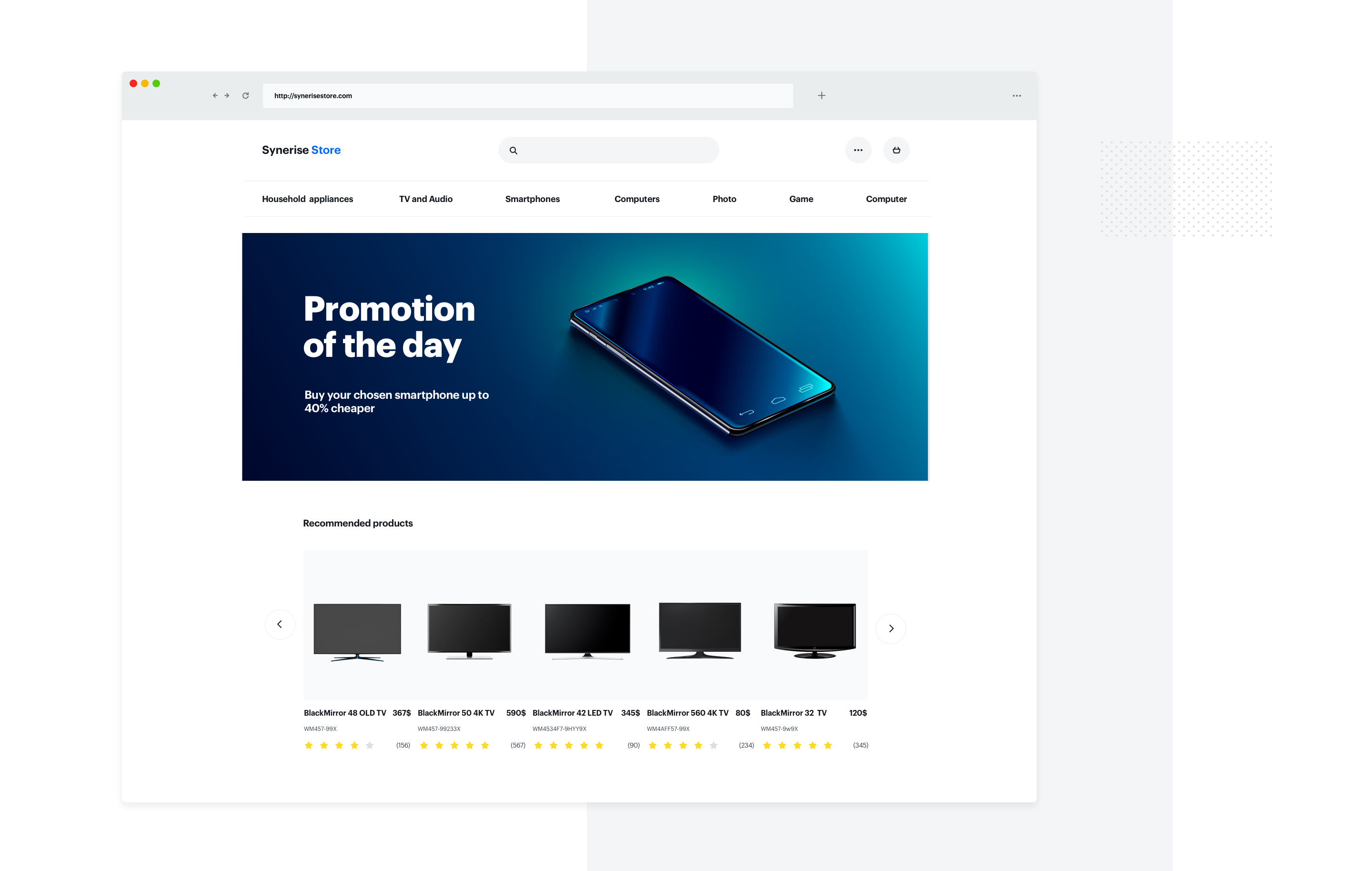Click the Game category navigation link

click(x=800, y=198)
